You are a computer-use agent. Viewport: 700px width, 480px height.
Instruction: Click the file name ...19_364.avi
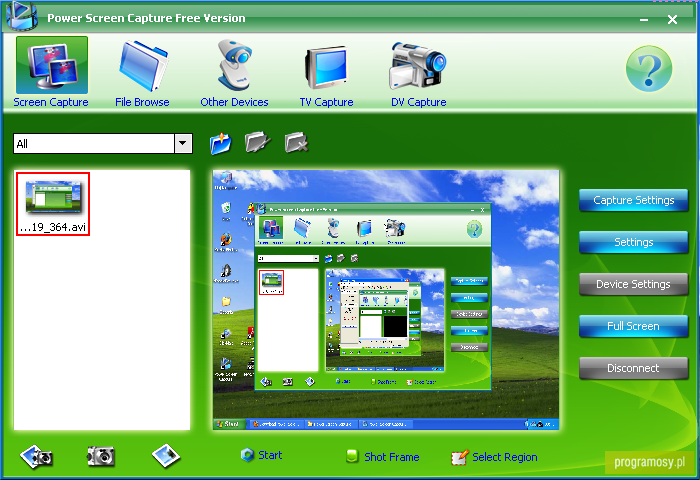pos(53,227)
